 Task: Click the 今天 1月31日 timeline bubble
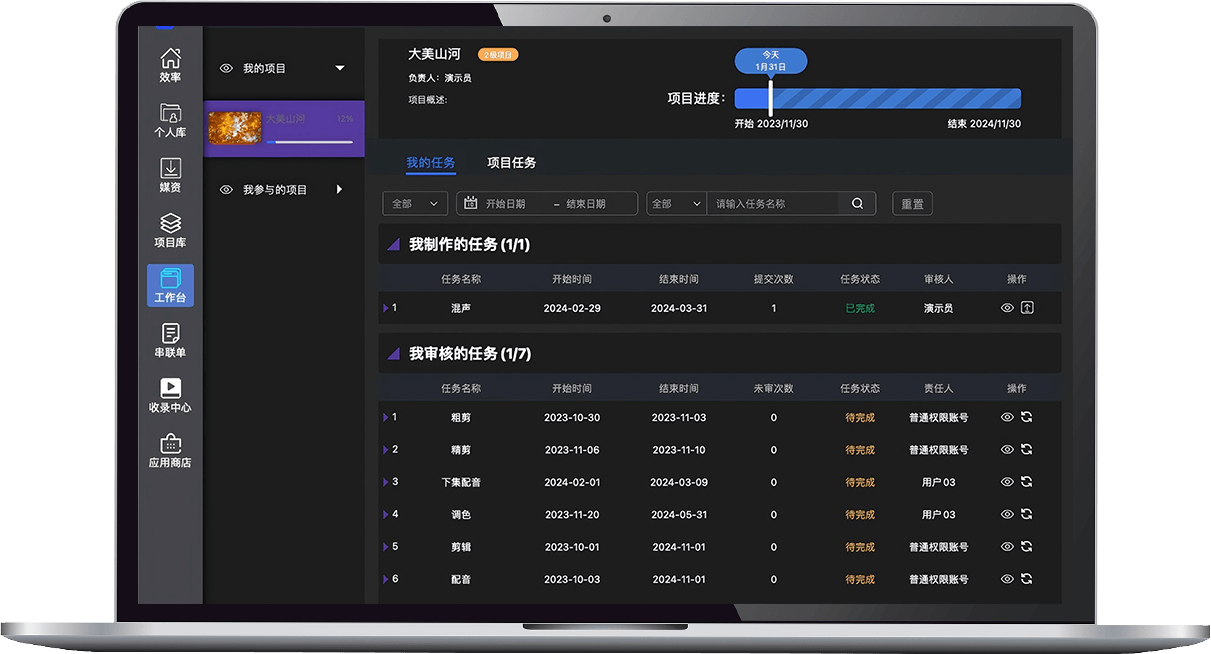click(770, 60)
